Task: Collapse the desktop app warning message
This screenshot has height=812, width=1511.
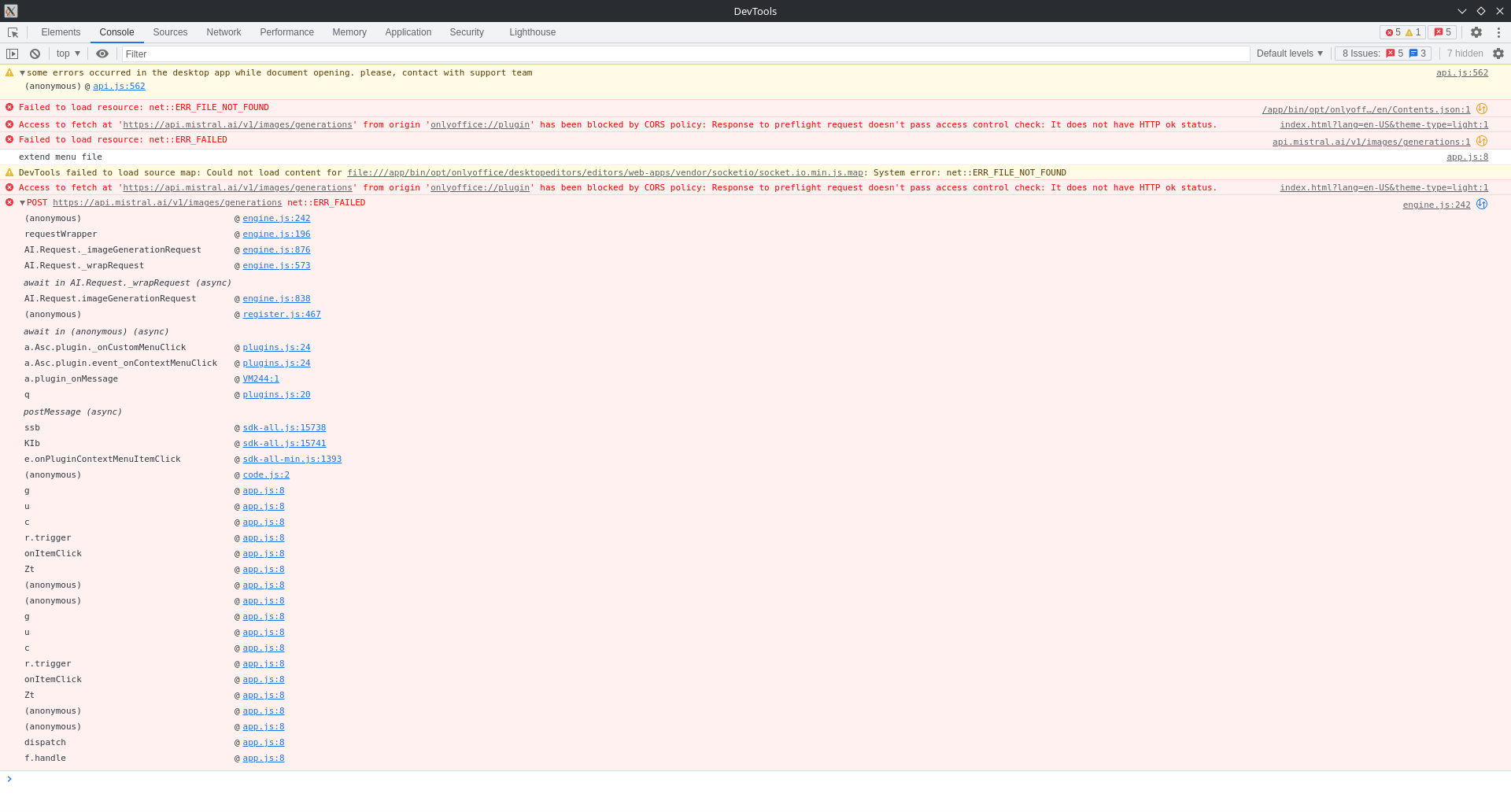Action: (23, 73)
